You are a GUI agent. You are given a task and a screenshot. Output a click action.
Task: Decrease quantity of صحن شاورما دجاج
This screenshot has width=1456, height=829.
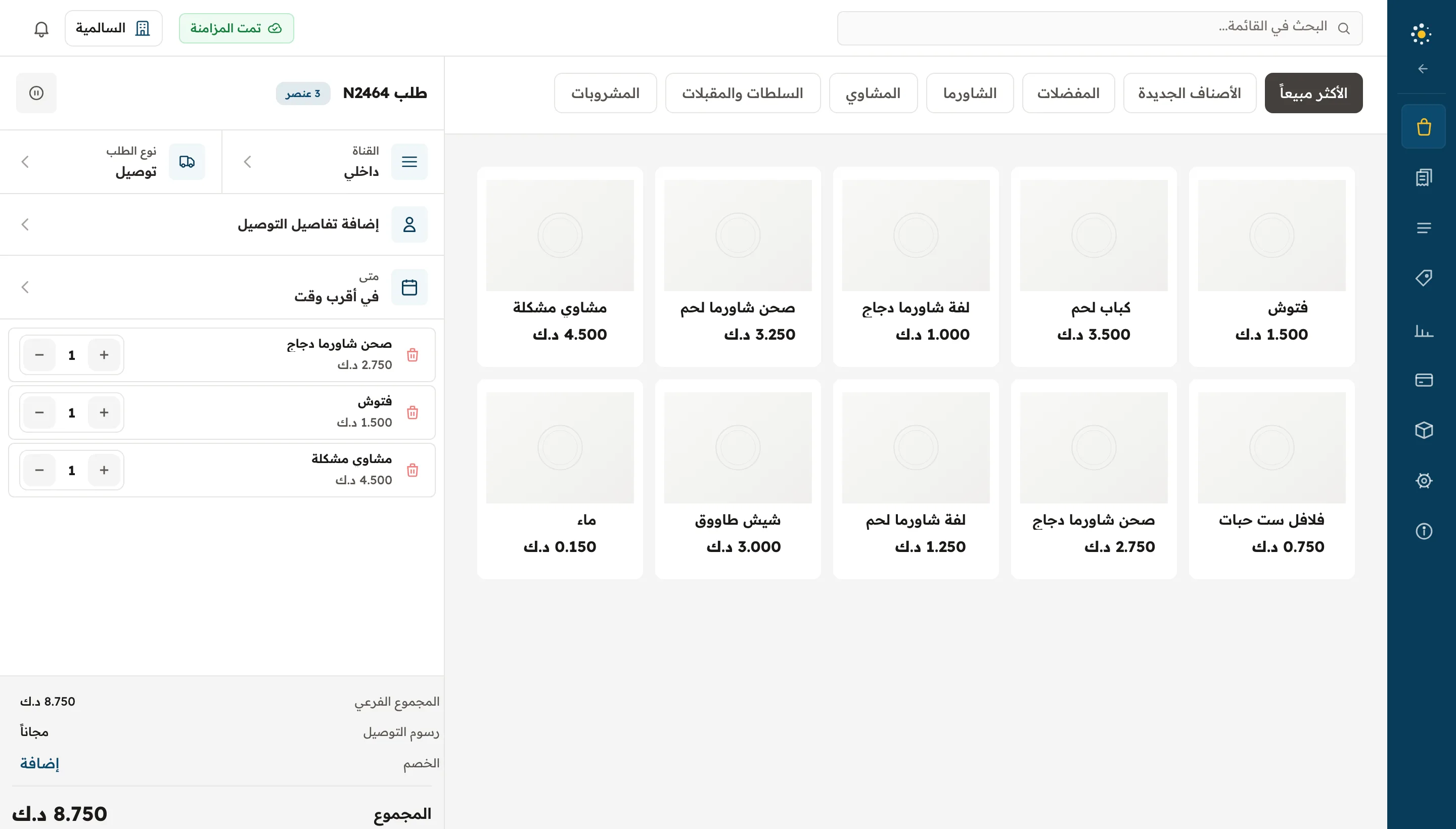click(39, 355)
